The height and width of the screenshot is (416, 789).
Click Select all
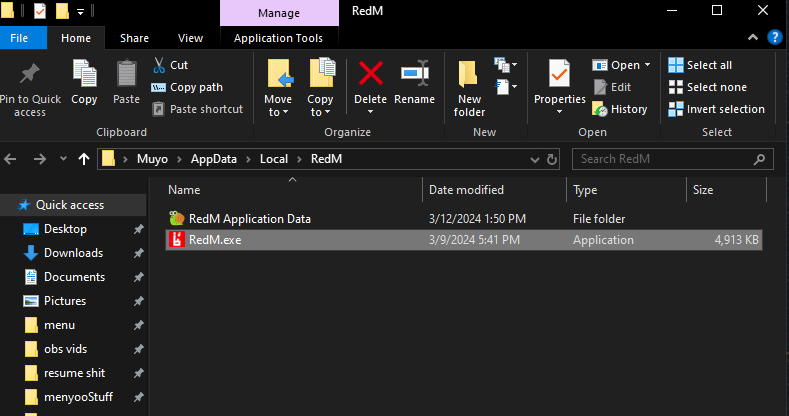click(x=700, y=65)
